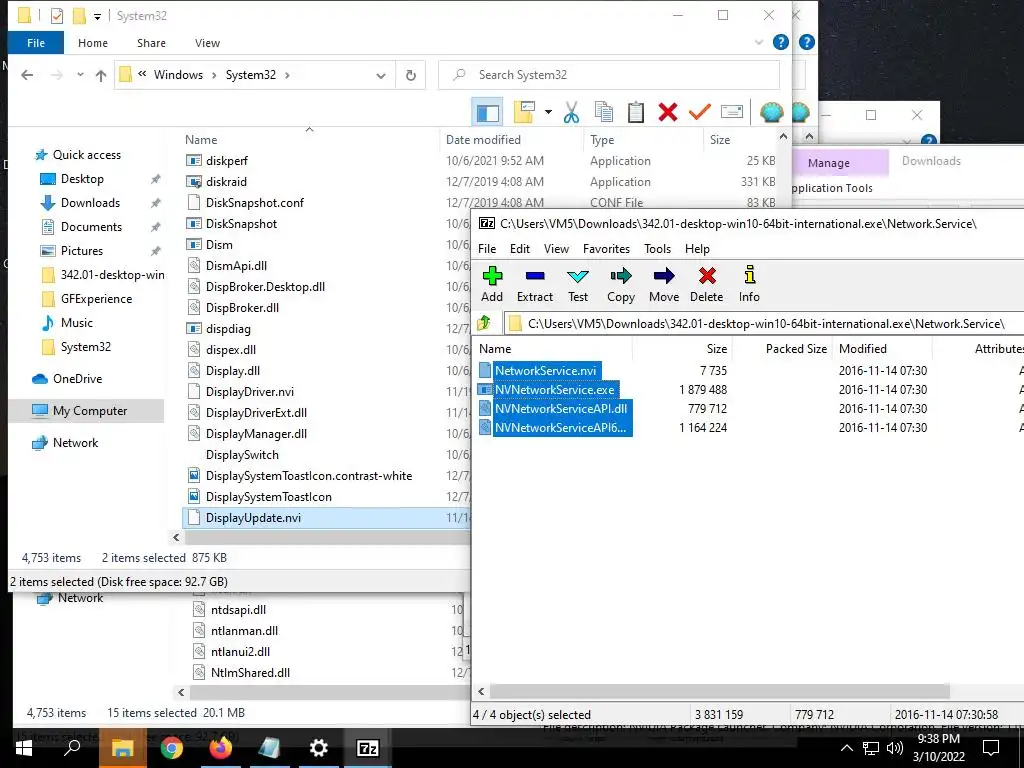Select Quick access in navigation pane
Viewport: 1024px width, 768px height.
[x=87, y=155]
